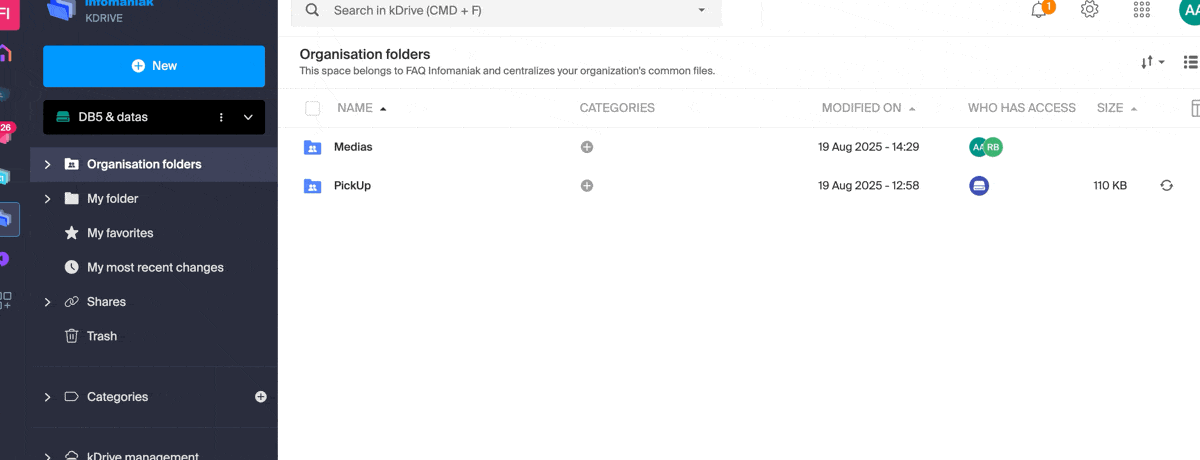Open the sort order dropdown
Viewport: 1200px width, 460px height.
point(1152,62)
